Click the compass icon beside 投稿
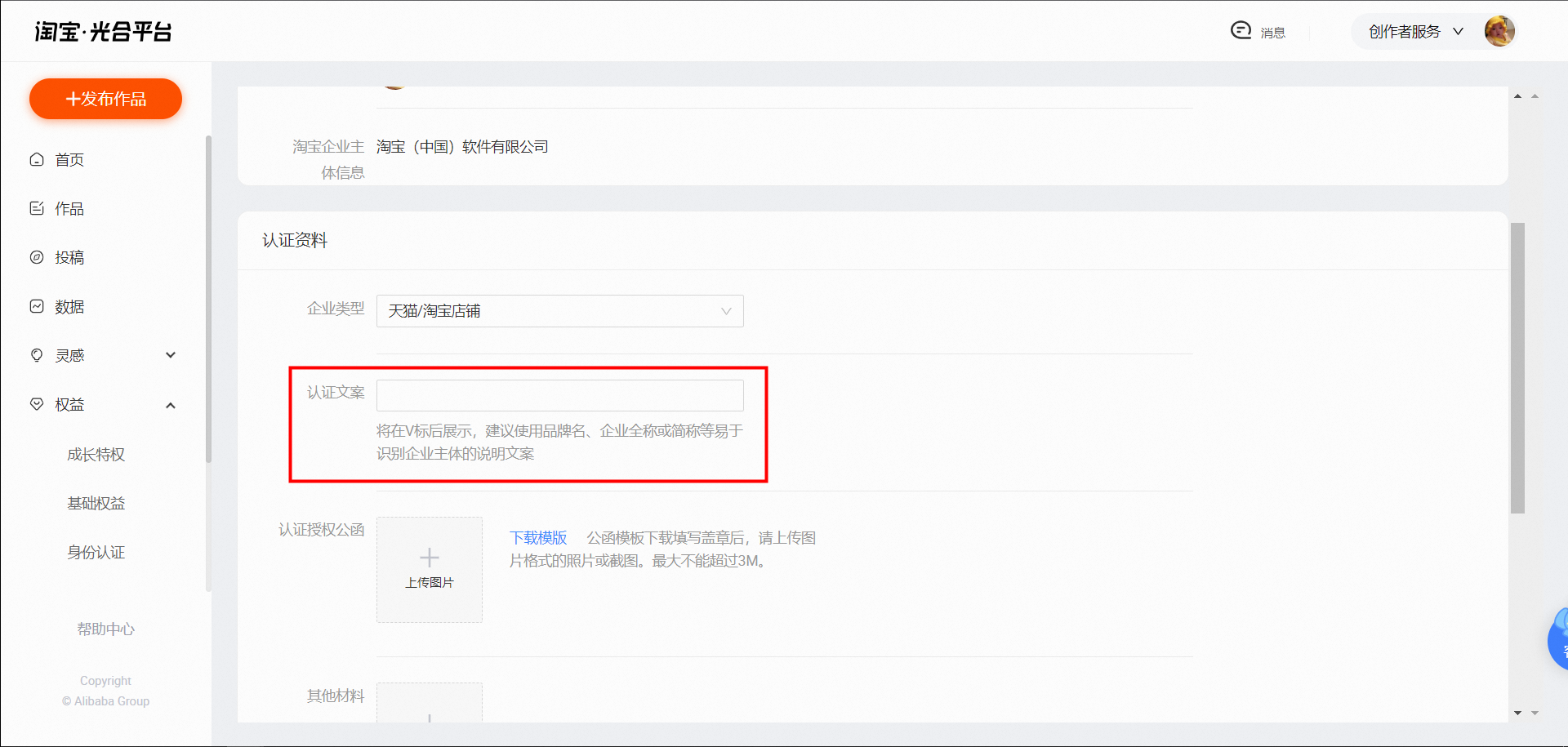The image size is (1568, 747). [37, 257]
